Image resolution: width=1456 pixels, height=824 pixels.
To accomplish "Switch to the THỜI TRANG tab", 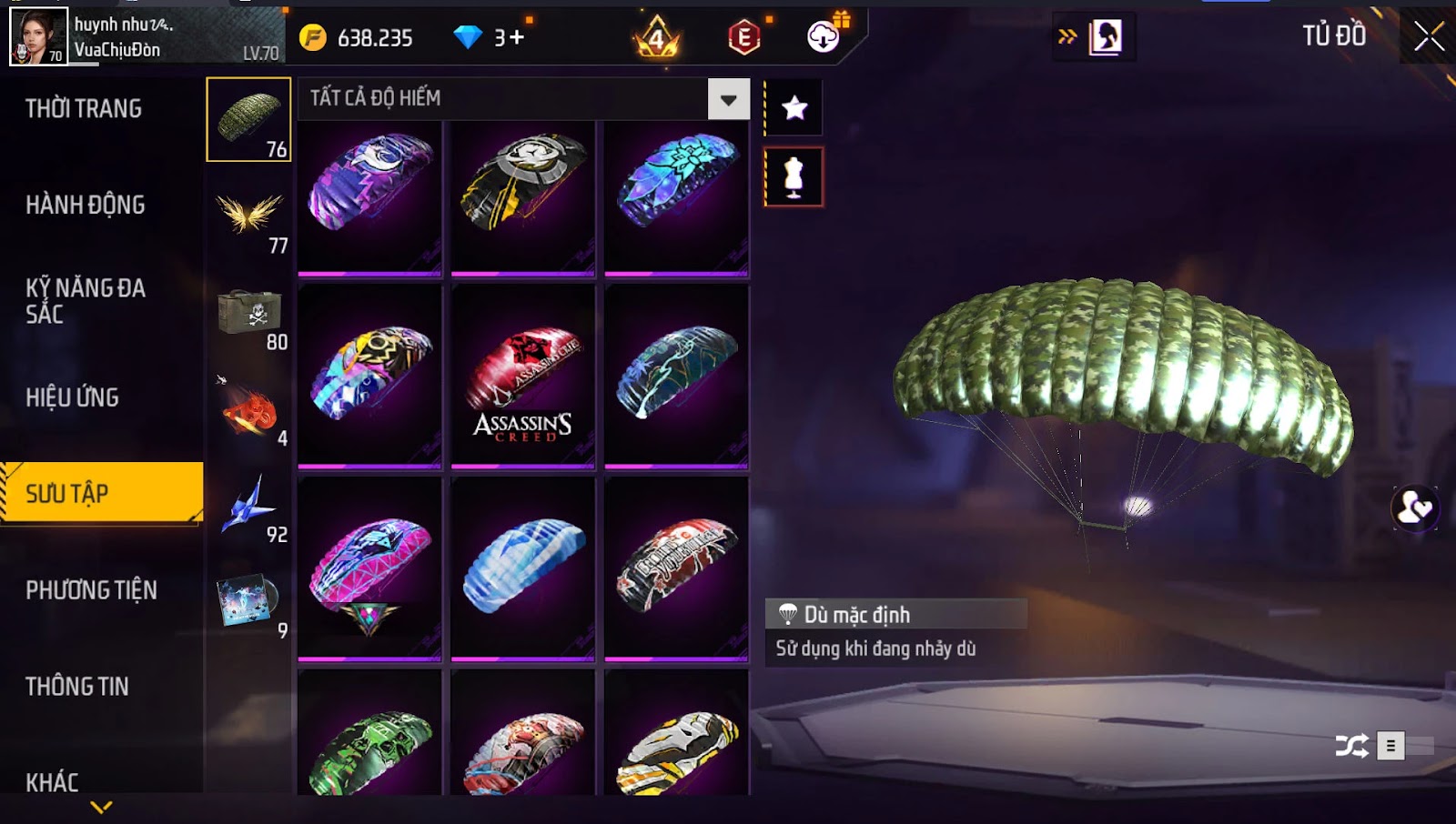I will point(84,109).
